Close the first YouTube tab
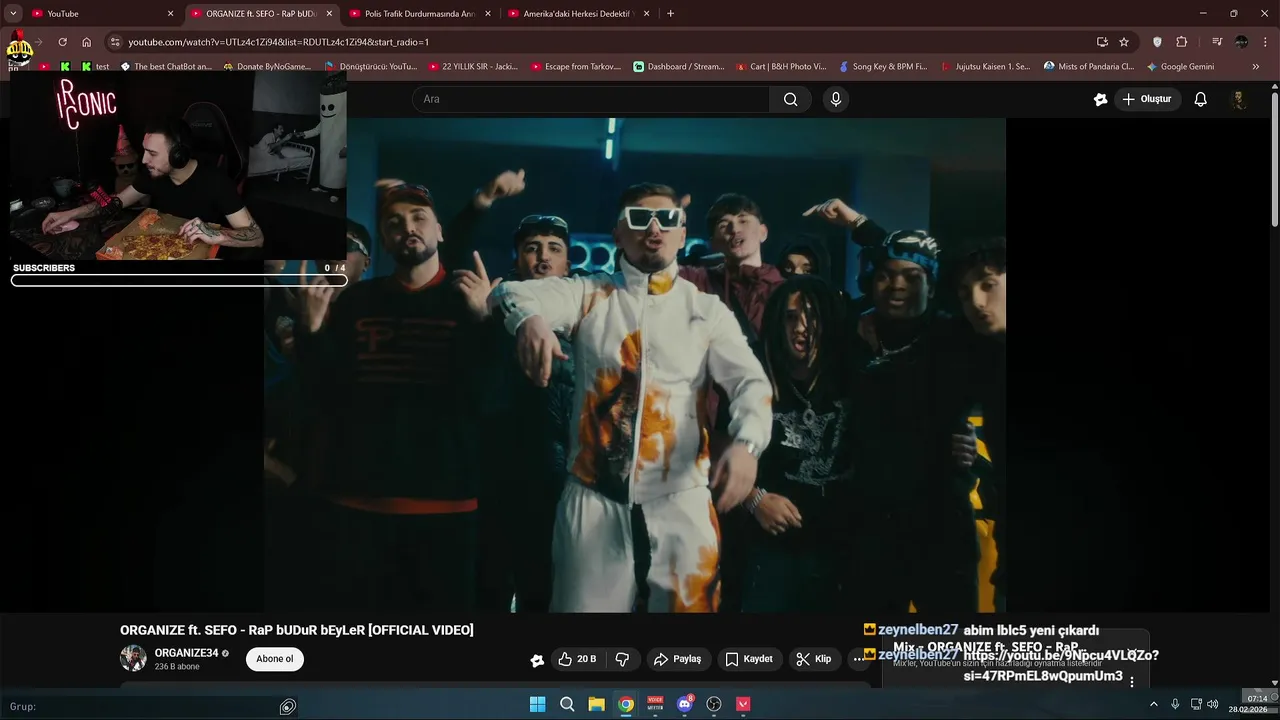The height and width of the screenshot is (720, 1280). point(170,13)
